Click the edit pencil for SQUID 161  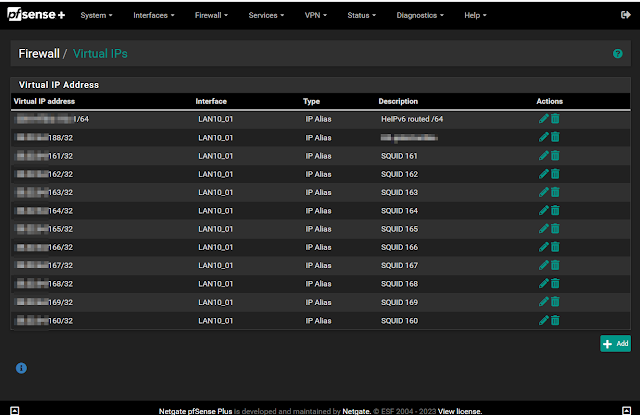pos(543,155)
